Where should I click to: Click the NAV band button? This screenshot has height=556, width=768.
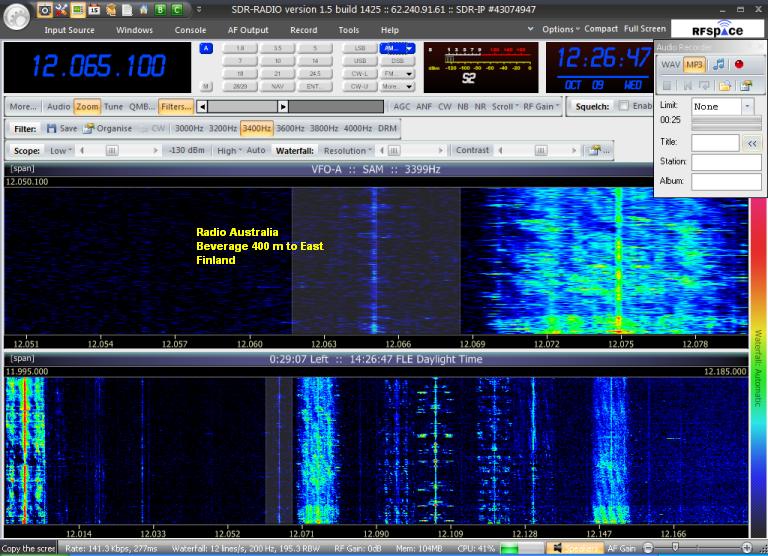[278, 86]
